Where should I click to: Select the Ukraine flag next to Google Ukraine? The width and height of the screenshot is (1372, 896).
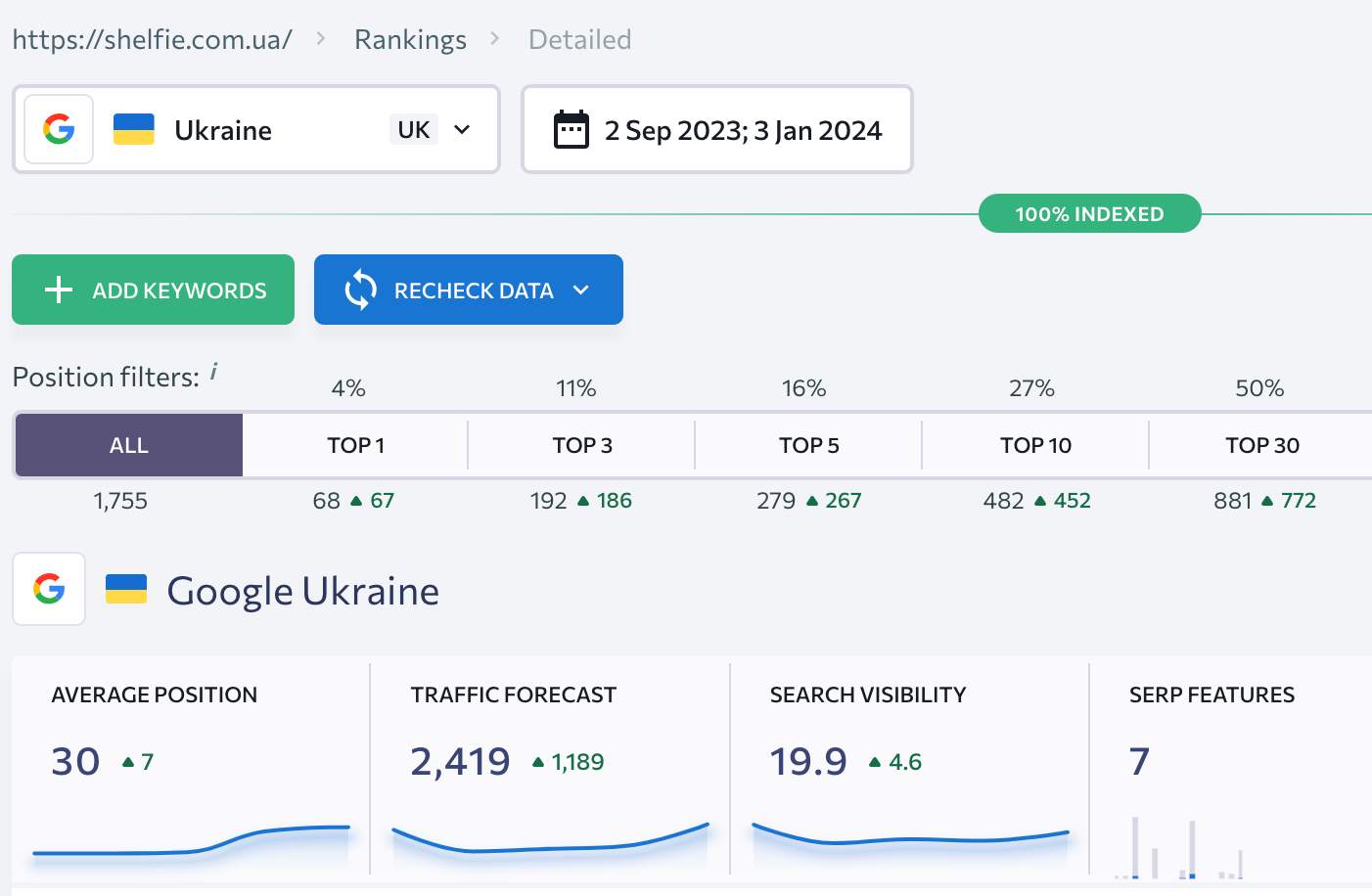point(126,588)
